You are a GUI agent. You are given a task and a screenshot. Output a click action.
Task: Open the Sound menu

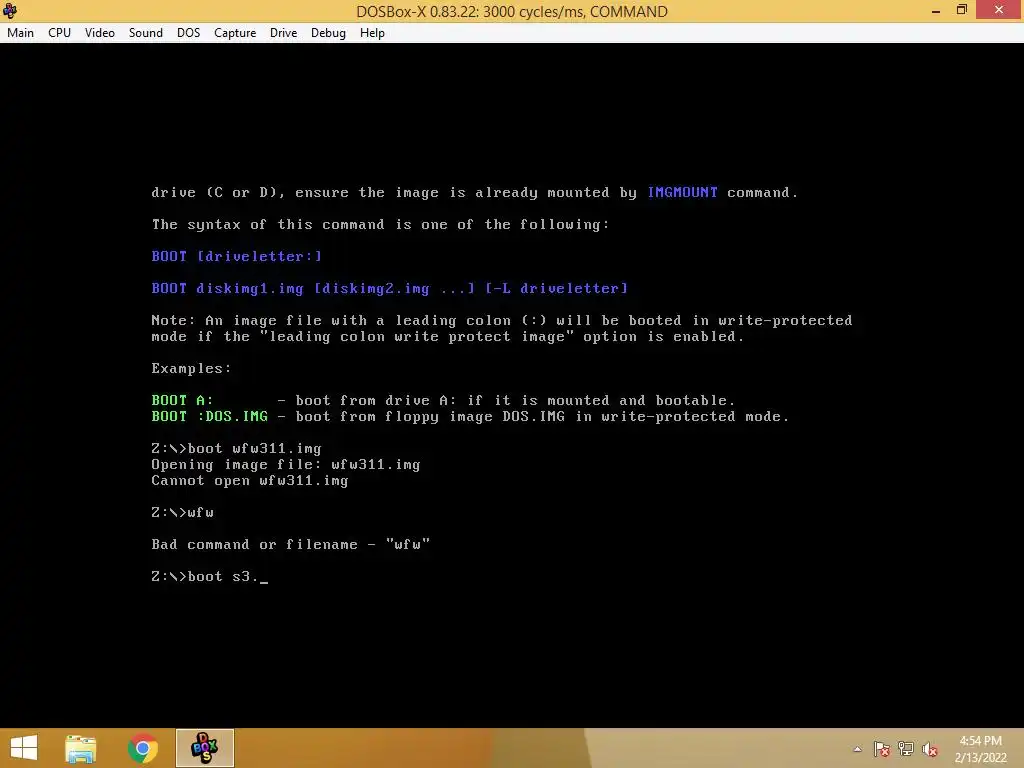pyautogui.click(x=146, y=33)
